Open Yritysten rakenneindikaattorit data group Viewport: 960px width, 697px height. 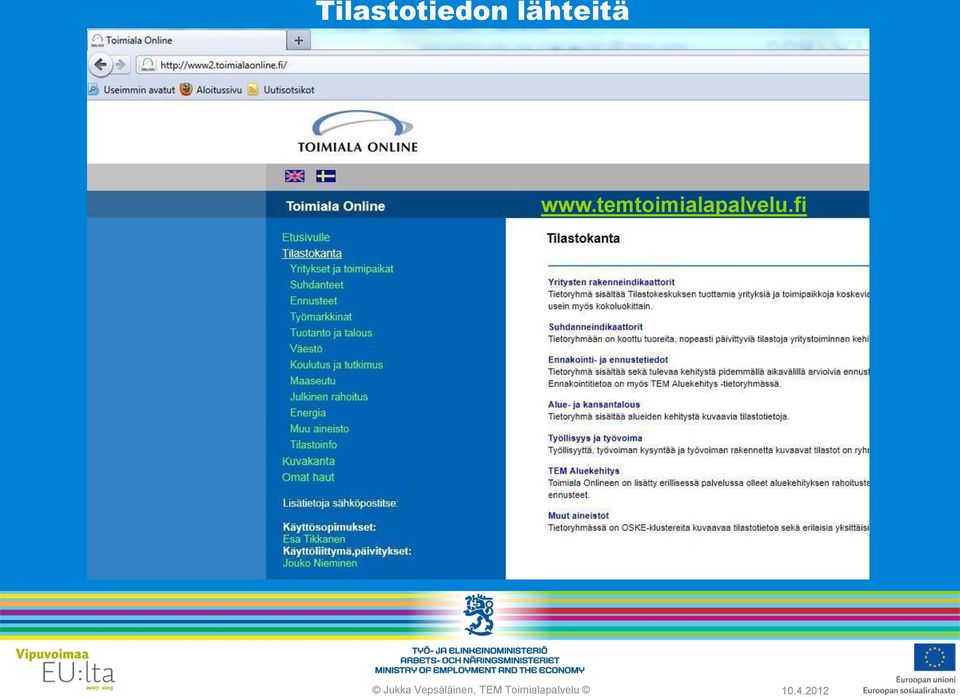pyautogui.click(x=611, y=282)
